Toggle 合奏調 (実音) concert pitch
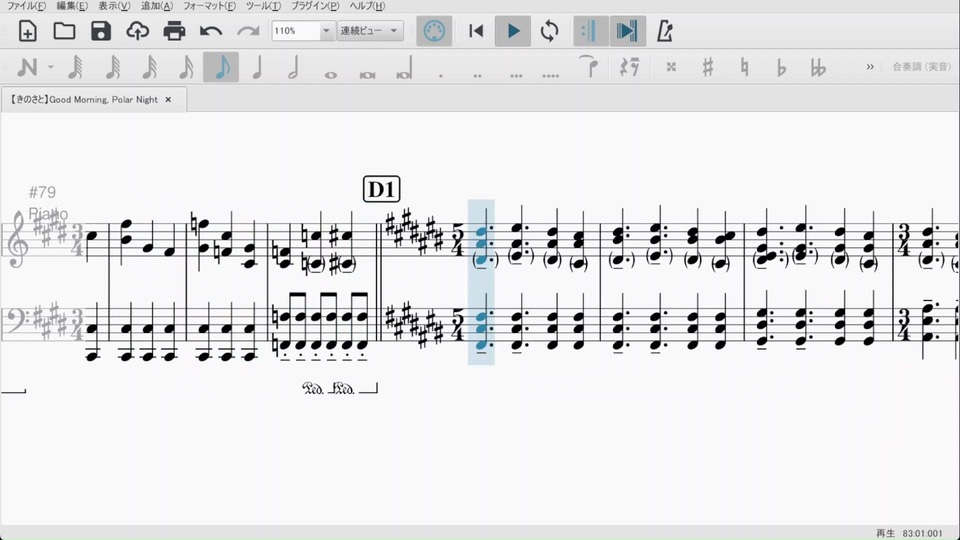This screenshot has width=960, height=540. point(921,67)
